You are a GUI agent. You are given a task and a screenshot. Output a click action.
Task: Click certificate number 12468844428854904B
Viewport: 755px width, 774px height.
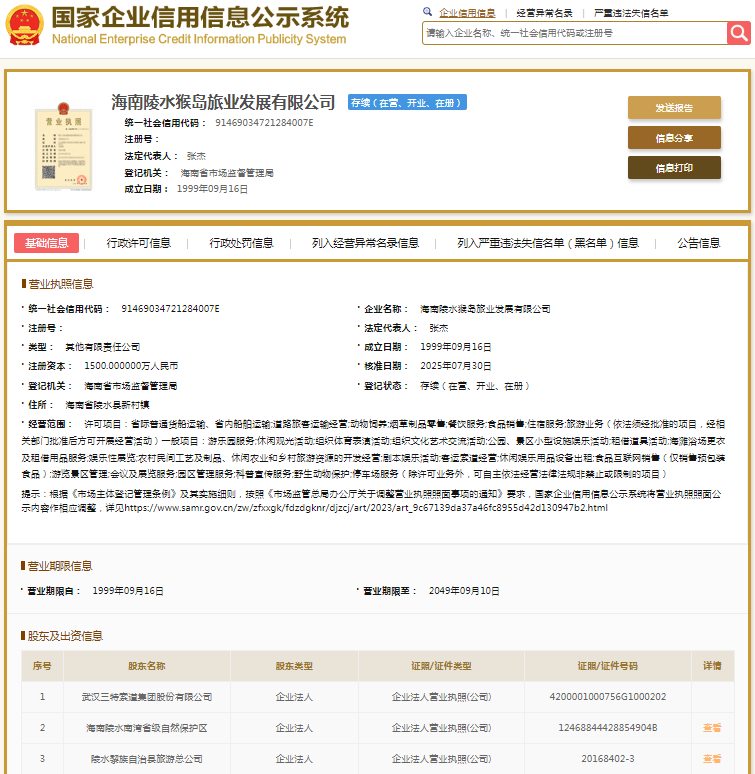[607, 728]
